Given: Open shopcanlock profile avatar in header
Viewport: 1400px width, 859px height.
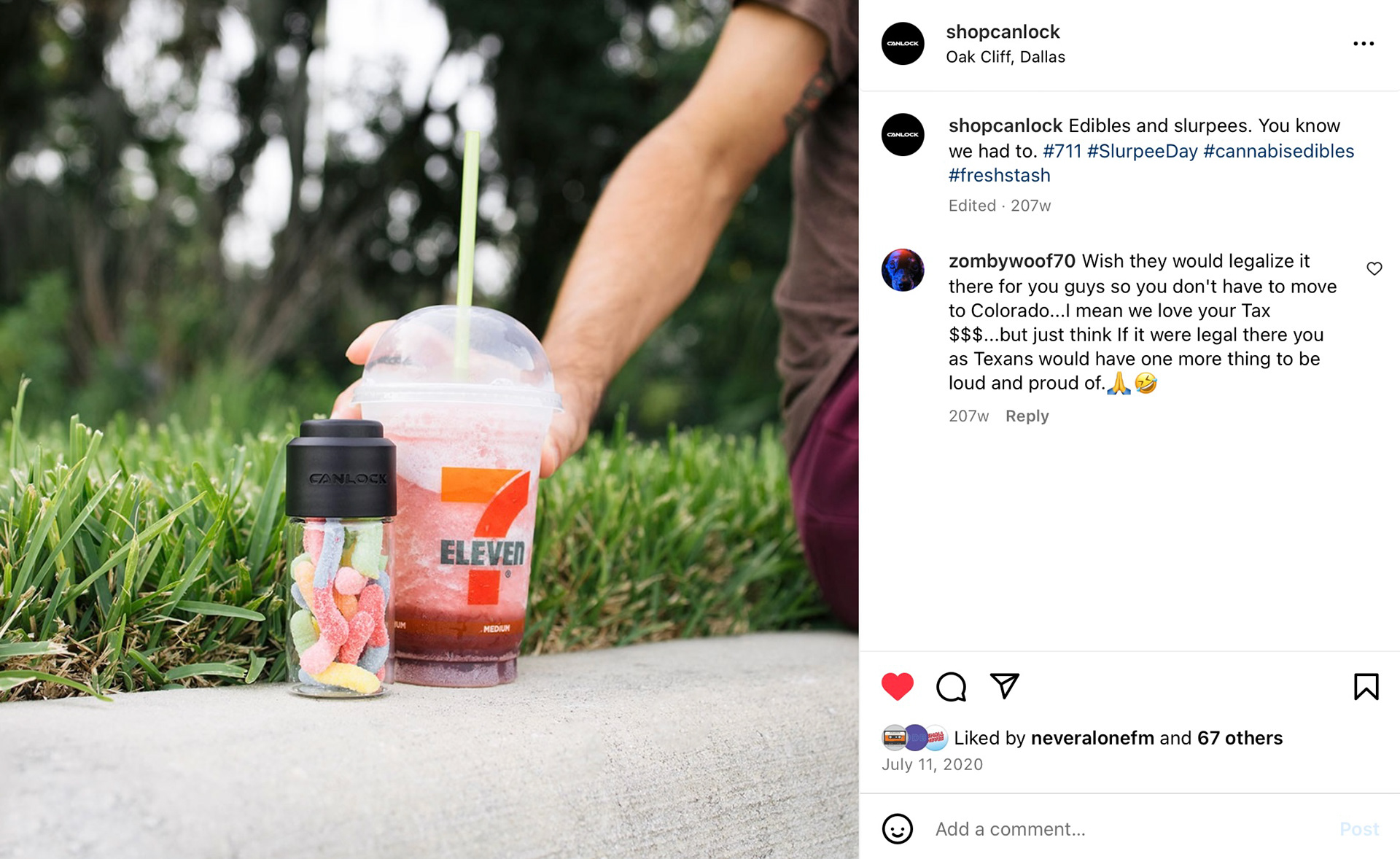Looking at the screenshot, I should (x=903, y=44).
